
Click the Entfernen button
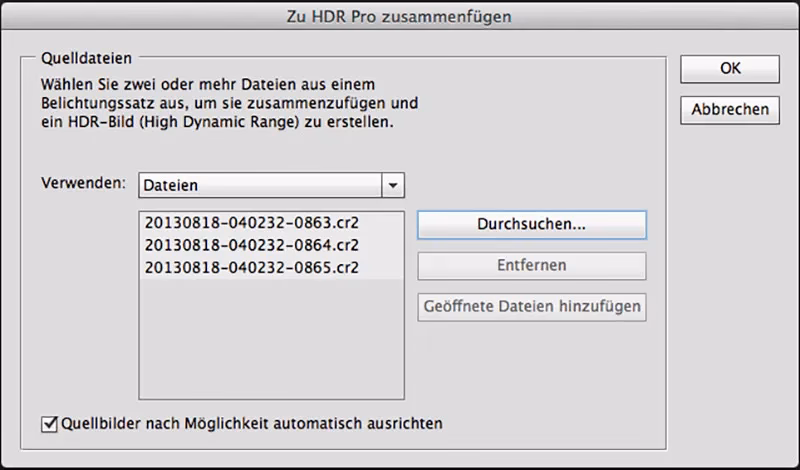coord(532,266)
